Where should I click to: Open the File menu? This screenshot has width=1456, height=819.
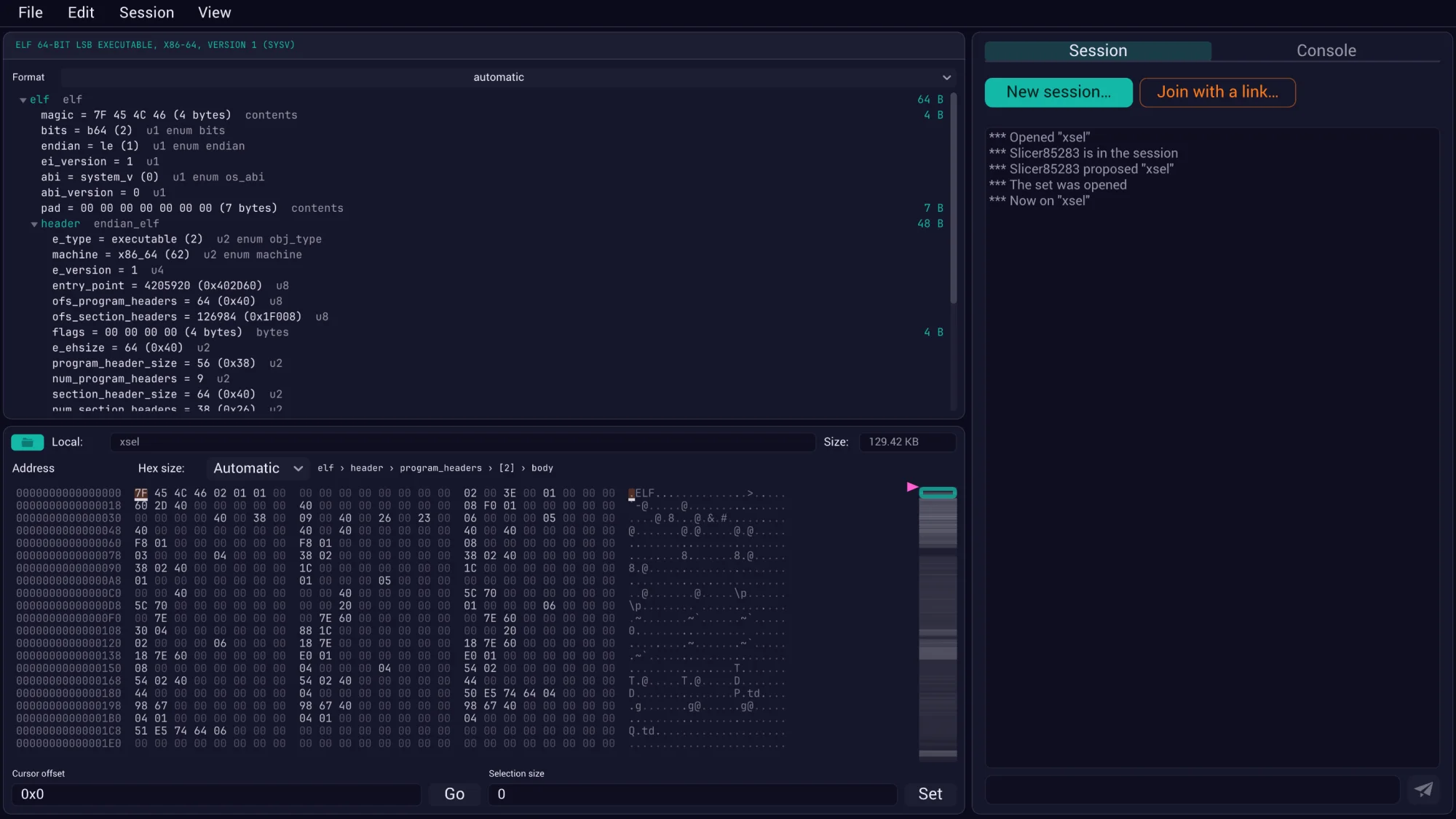pos(31,12)
